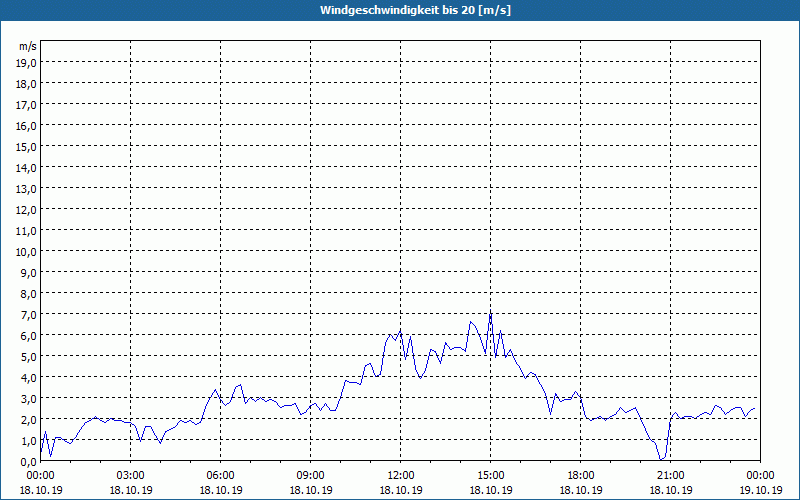Screen dimensions: 800x500
Task: Click the 06:00 time axis label
Action: tap(220, 476)
